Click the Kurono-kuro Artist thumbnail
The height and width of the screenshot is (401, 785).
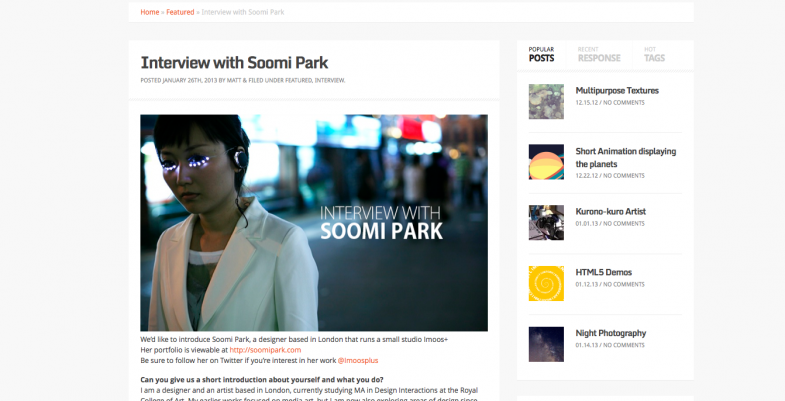(546, 222)
